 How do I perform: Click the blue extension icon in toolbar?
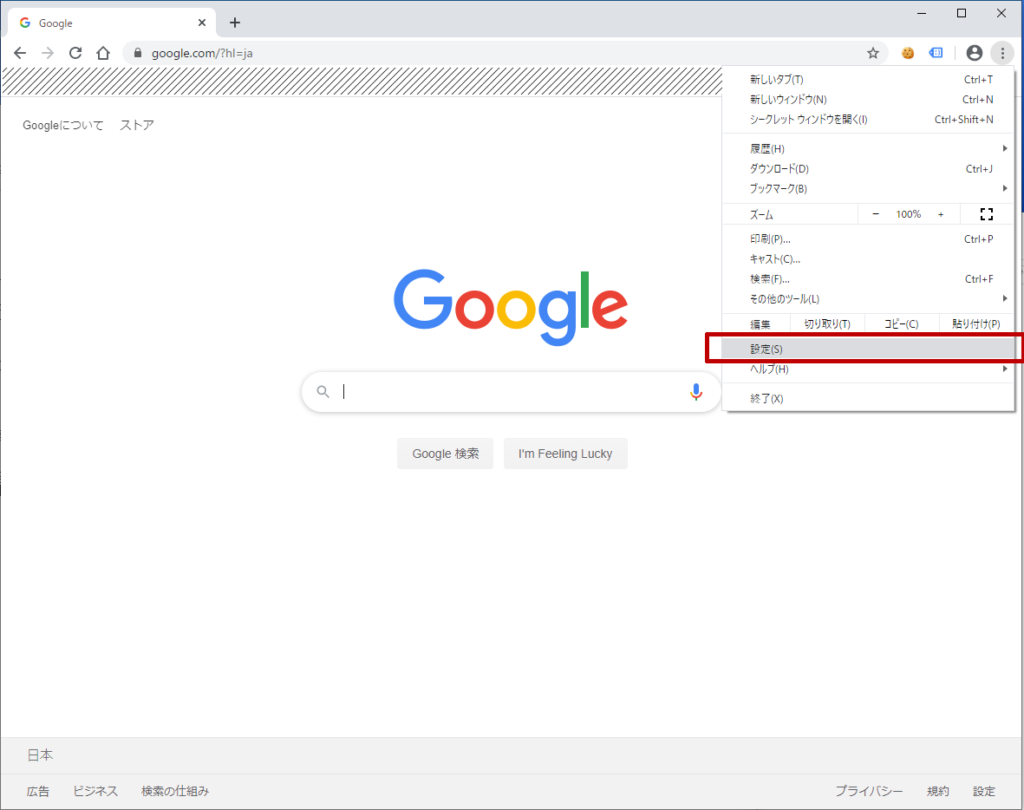click(x=936, y=53)
